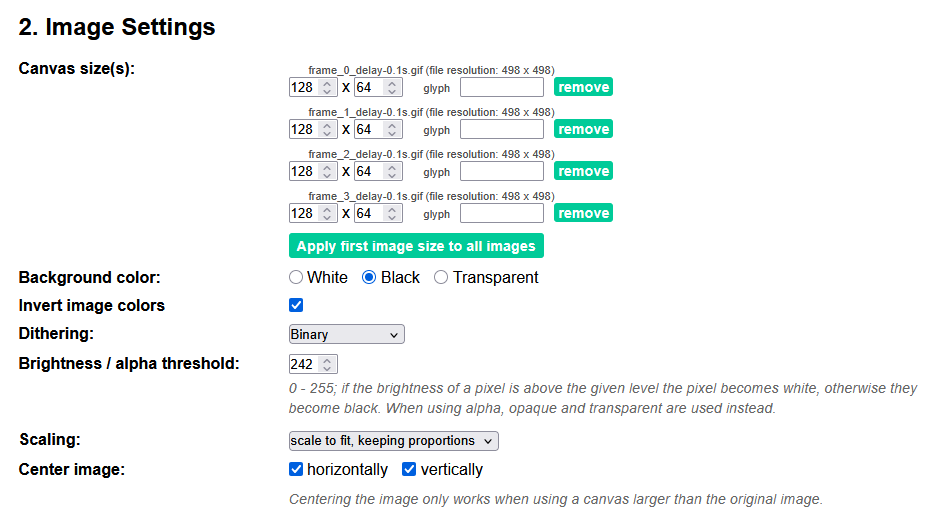941x518 pixels.
Task: Open the Scaling dropdown menu
Action: tap(393, 441)
